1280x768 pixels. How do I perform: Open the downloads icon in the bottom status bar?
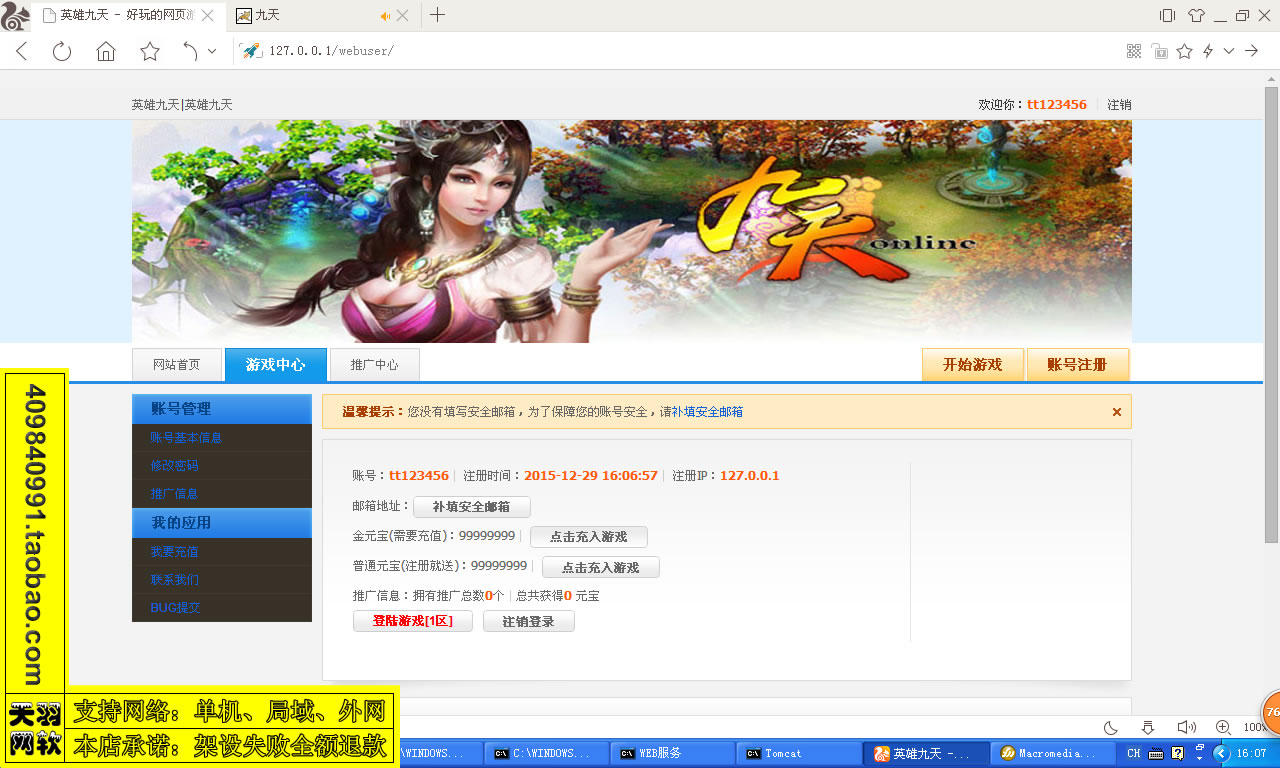[1148, 728]
